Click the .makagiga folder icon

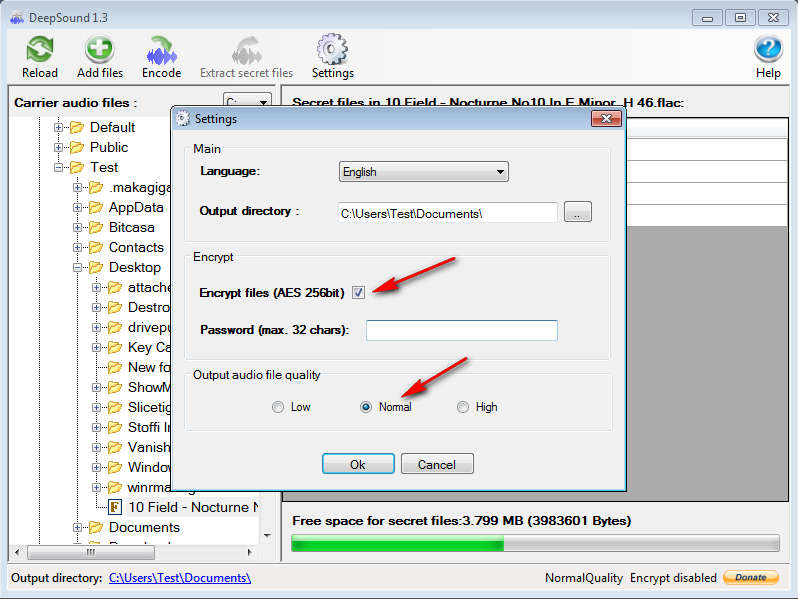point(96,187)
